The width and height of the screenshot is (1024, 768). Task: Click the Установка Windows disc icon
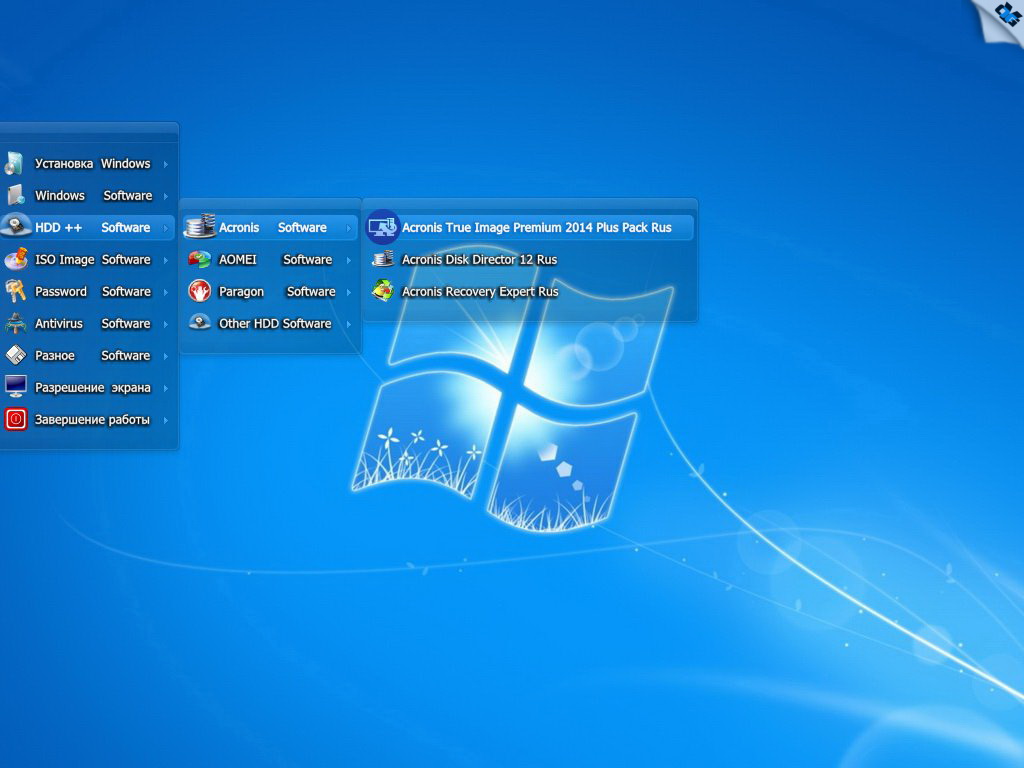(x=14, y=163)
